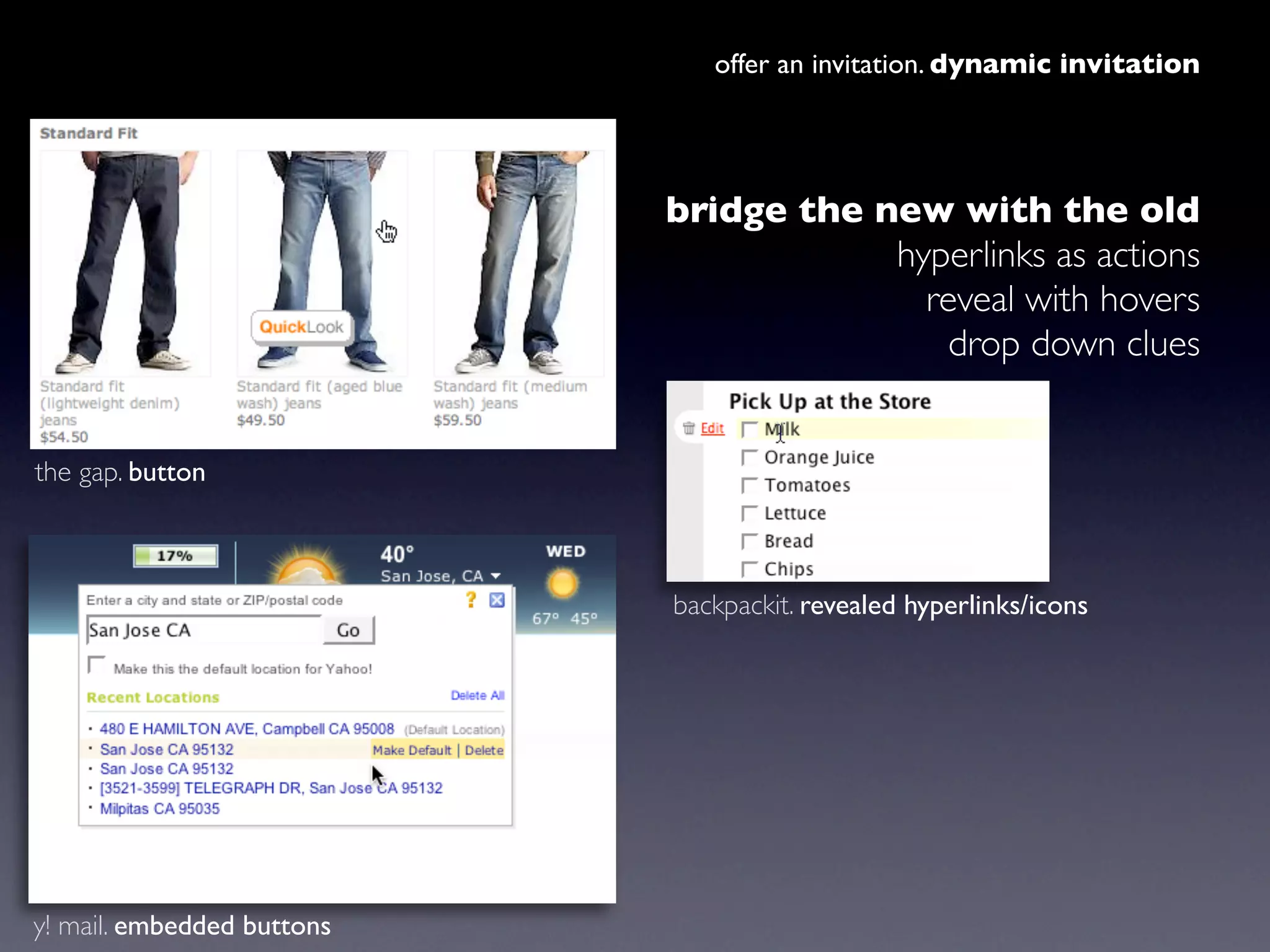Click the Recent Locations heading
The image size is (1270, 952).
153,697
